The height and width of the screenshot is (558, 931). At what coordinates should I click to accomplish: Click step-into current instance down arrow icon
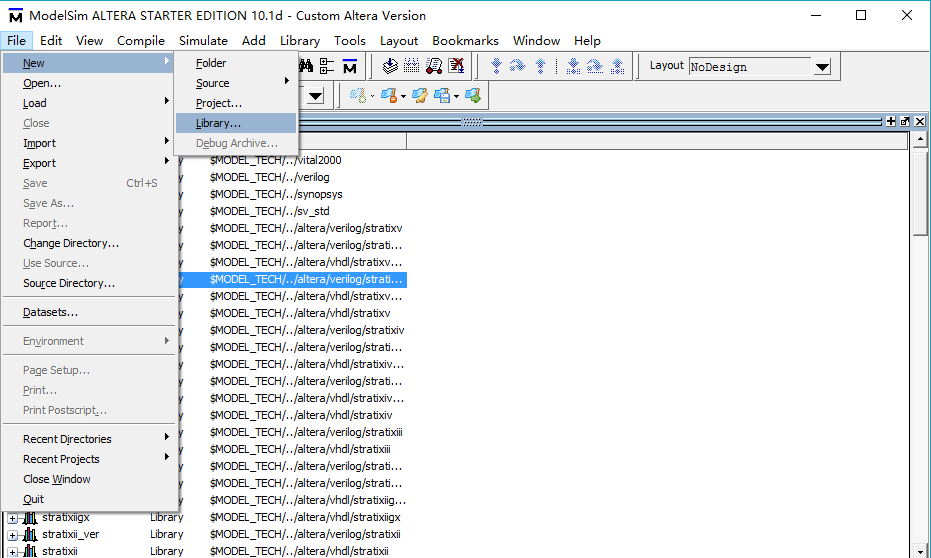tap(573, 66)
